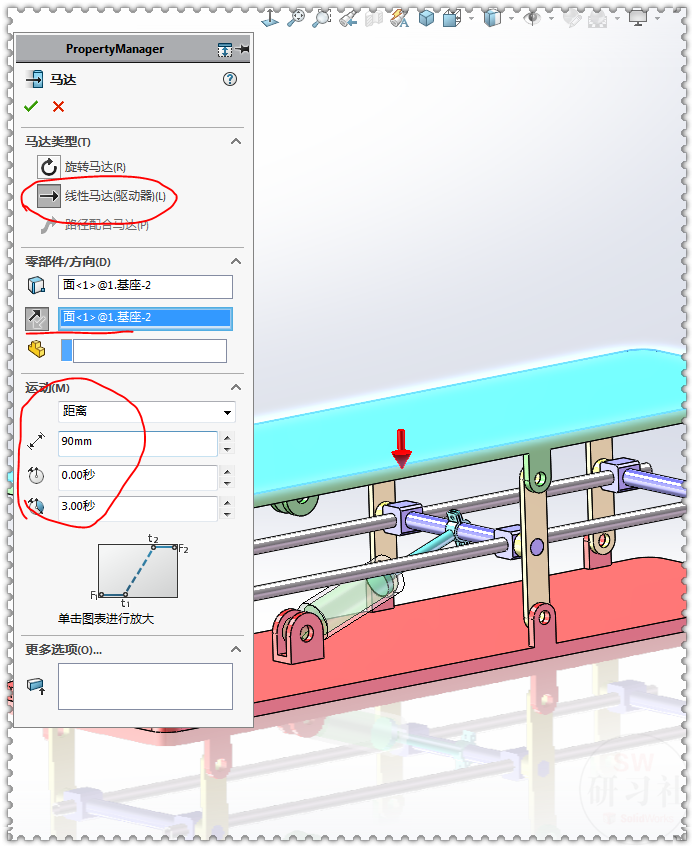This screenshot has height=848, width=694.
Task: Click the view orientation triad icon
Action: click(270, 18)
